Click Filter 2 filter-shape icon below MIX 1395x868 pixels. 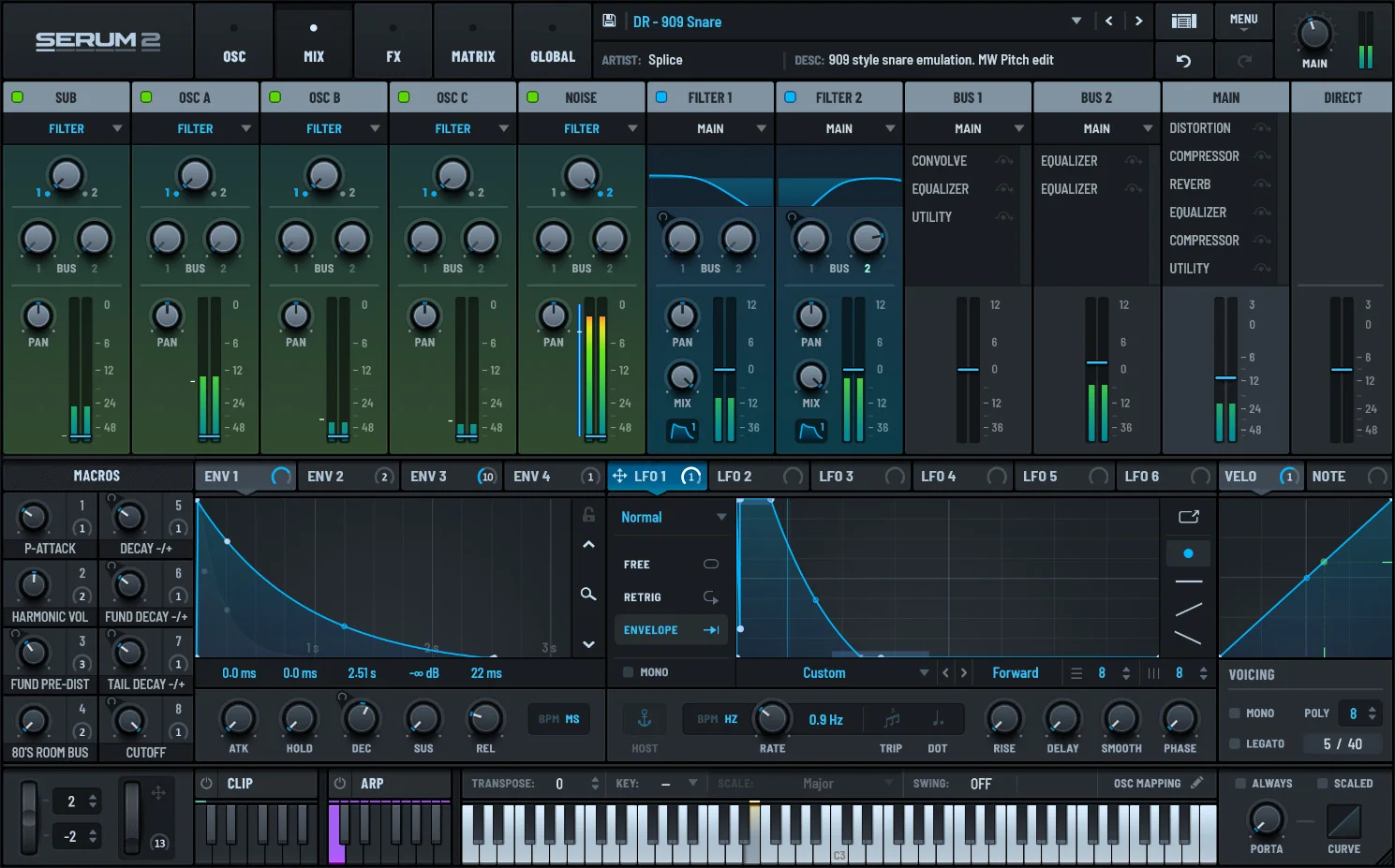click(810, 431)
